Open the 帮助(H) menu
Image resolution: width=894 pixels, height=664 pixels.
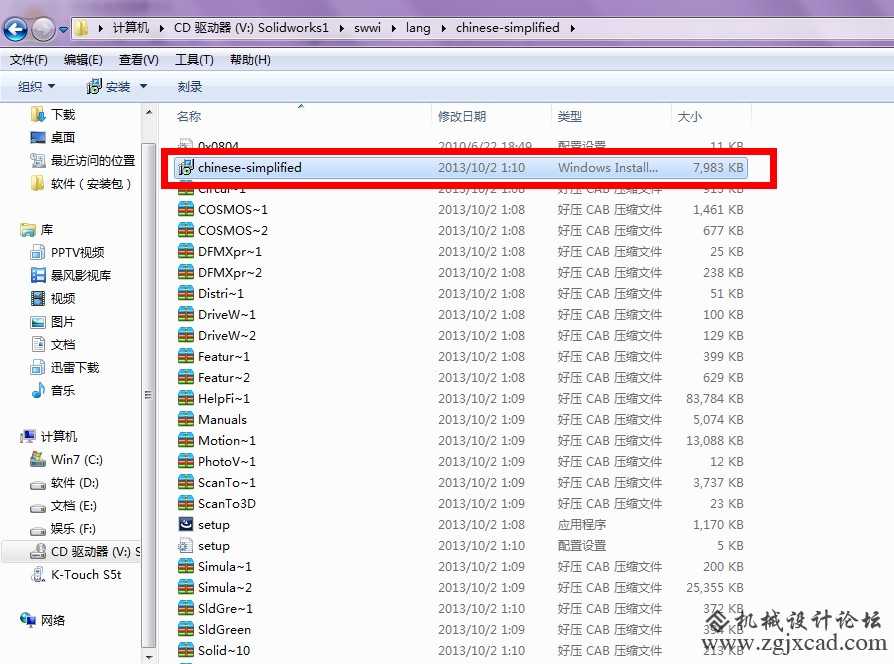coord(250,60)
